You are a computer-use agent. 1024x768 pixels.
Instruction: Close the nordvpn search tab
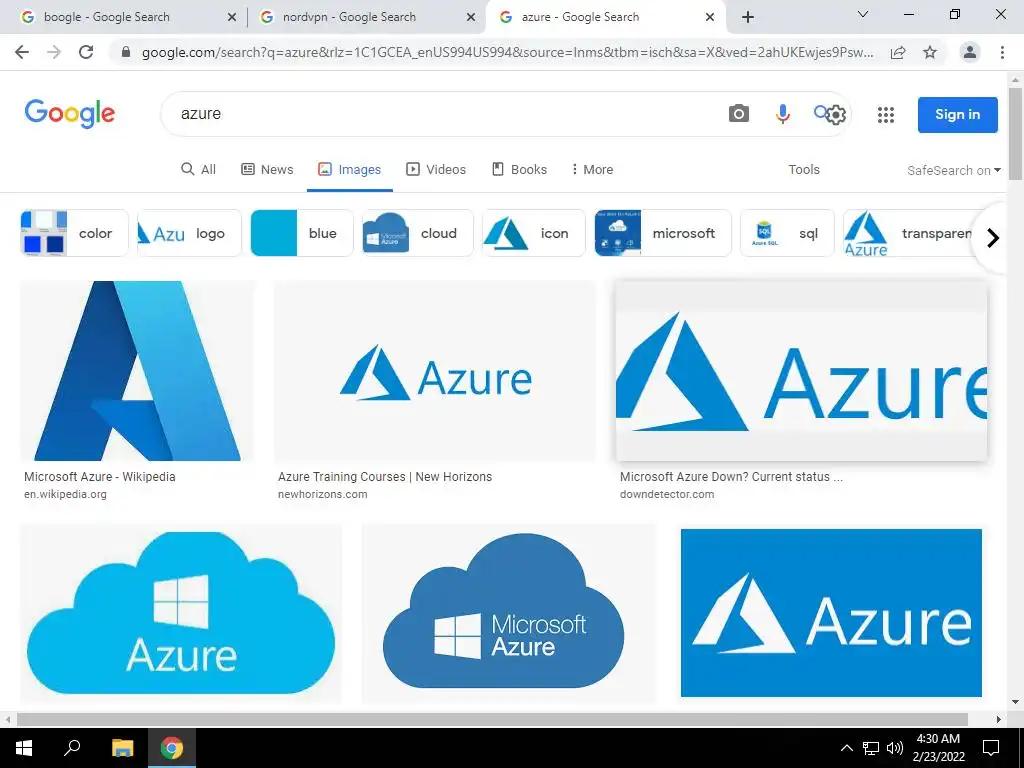coord(471,18)
